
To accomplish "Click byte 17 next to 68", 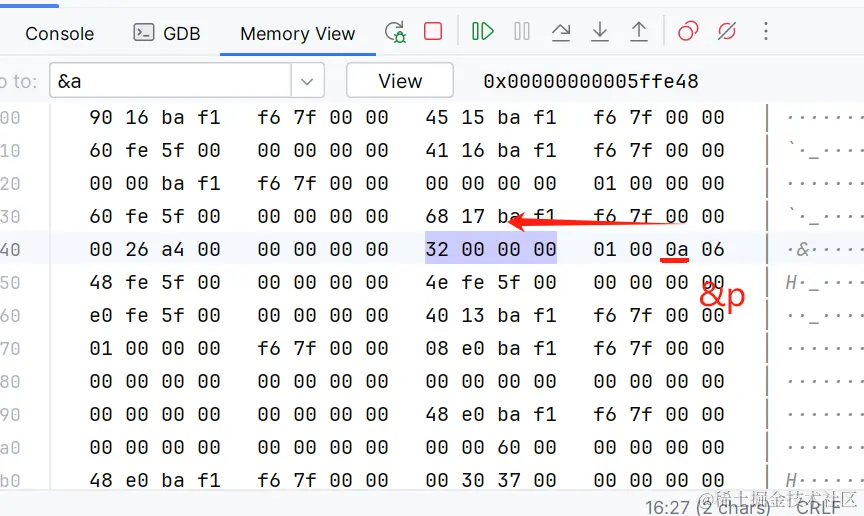I will click(x=473, y=216).
